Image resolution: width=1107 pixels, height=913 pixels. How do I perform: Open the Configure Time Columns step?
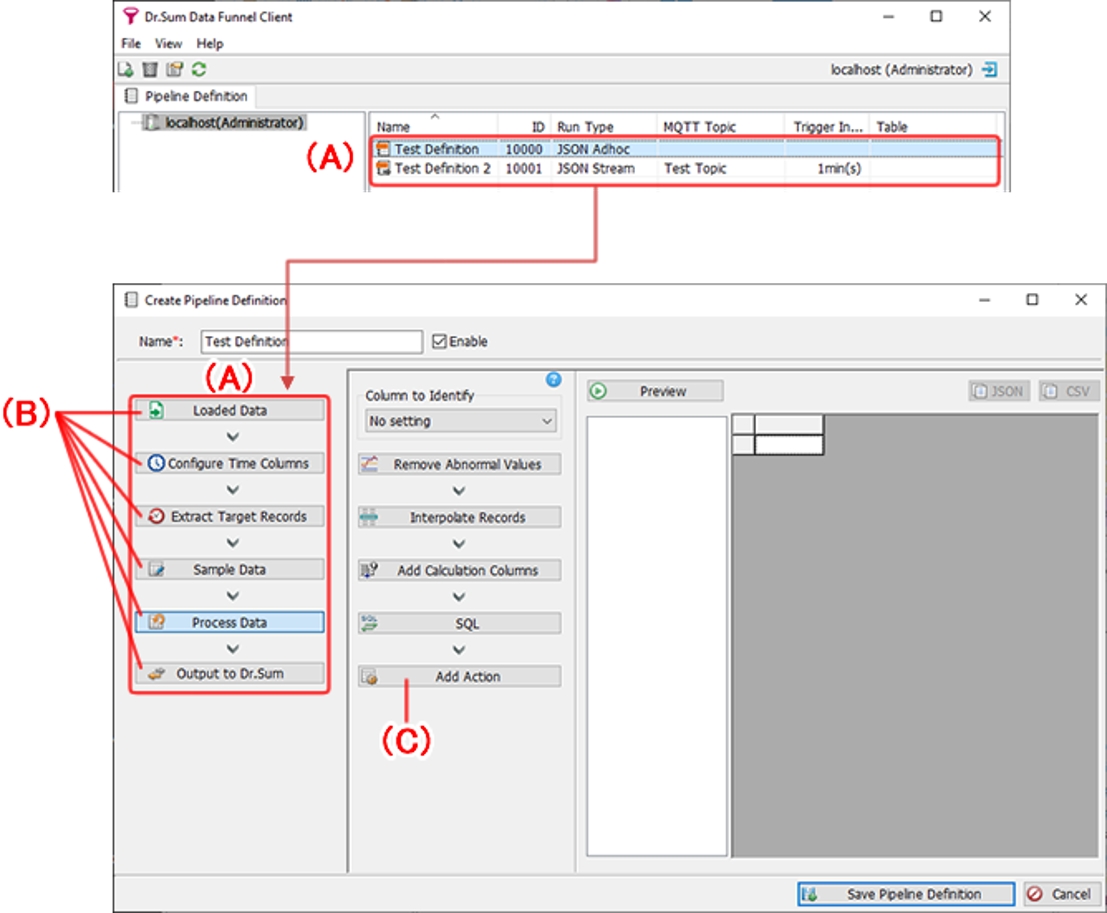(229, 463)
